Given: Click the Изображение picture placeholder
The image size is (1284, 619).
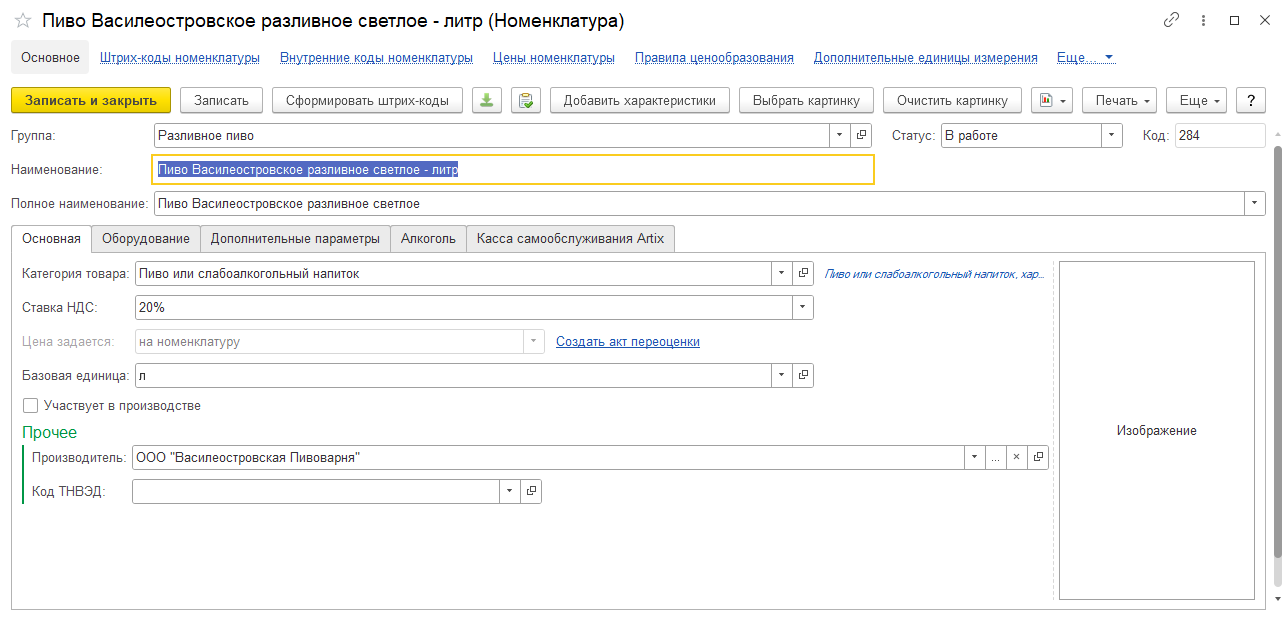Looking at the screenshot, I should pos(1156,430).
